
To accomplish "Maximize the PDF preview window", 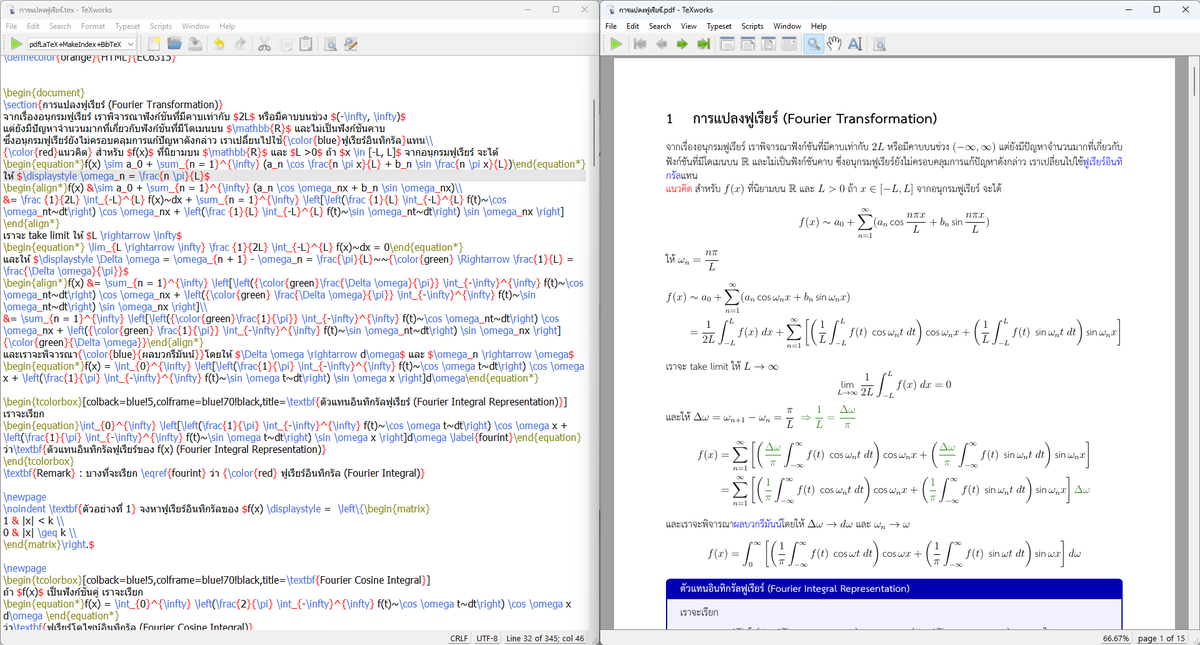I will click(1156, 9).
